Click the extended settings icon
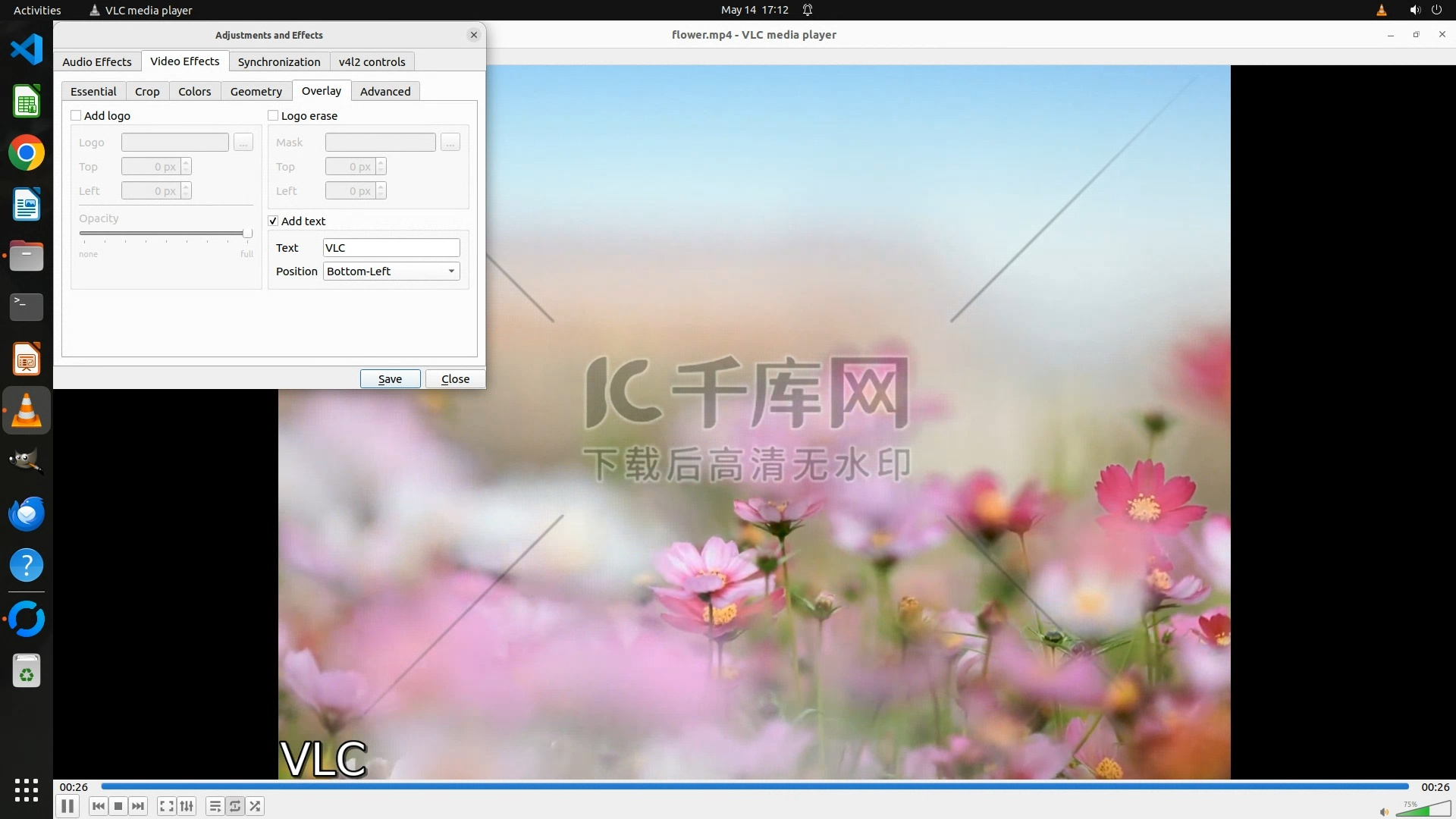 click(x=187, y=806)
